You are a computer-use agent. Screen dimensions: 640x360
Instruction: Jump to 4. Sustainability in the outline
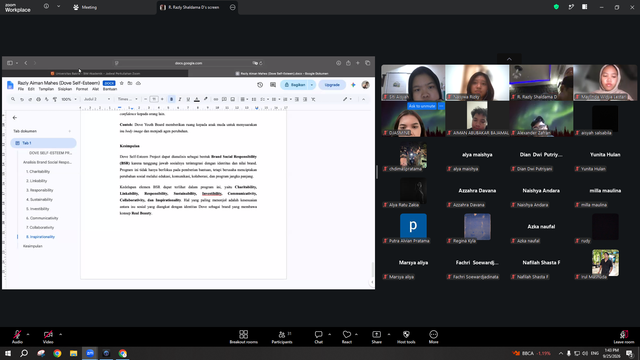click(40, 200)
